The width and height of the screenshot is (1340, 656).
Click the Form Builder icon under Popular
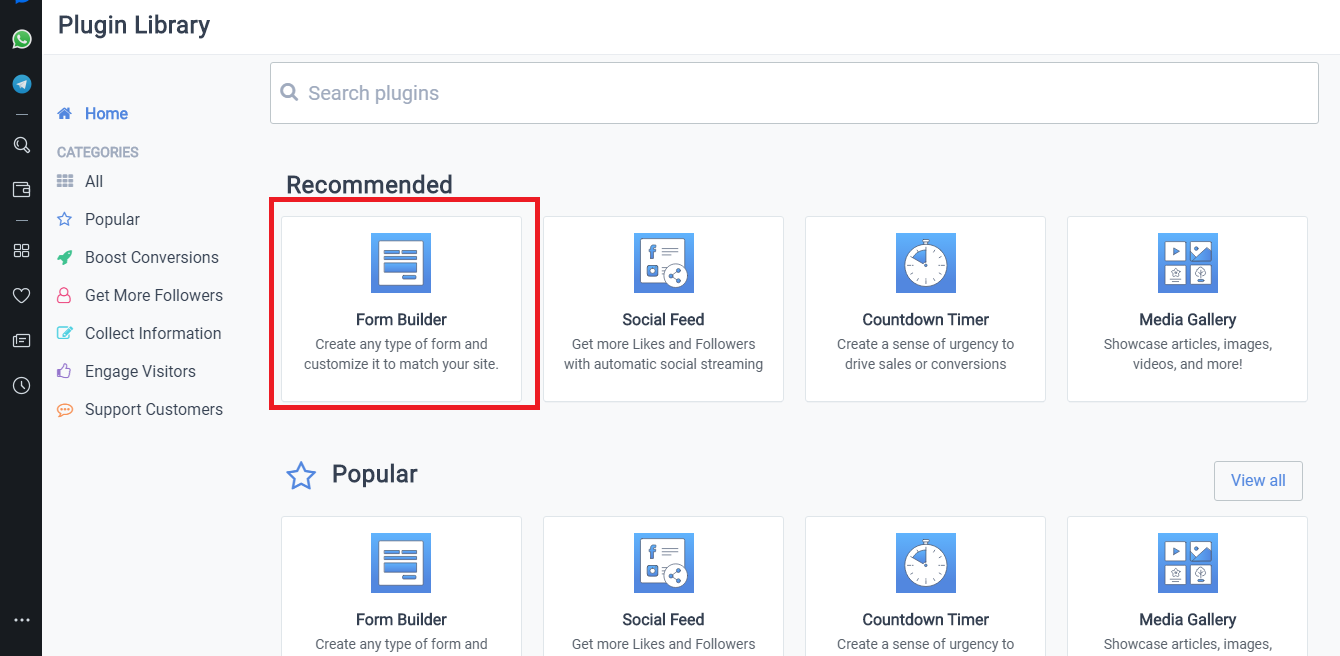401,563
